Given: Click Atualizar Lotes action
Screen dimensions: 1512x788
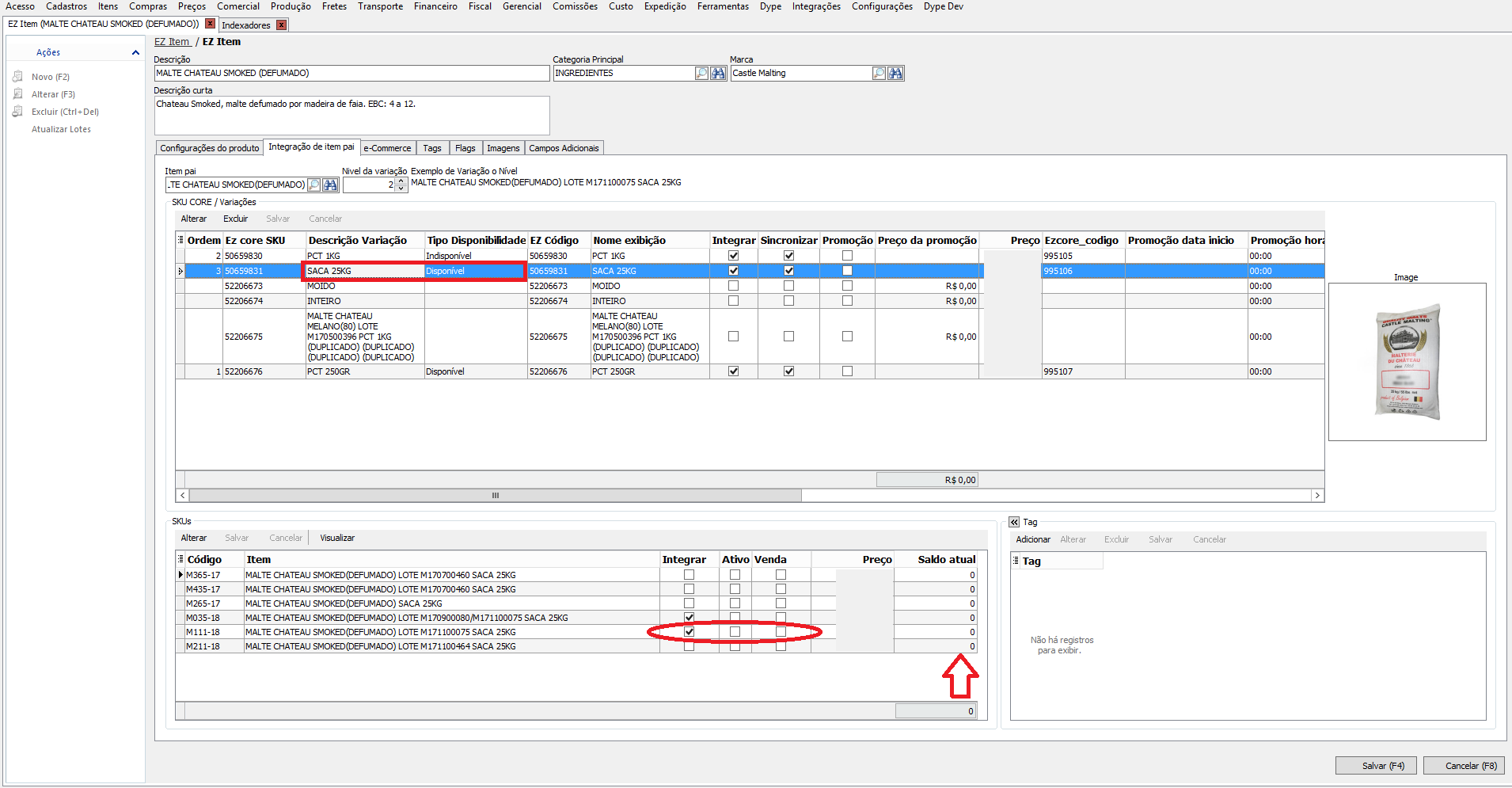Looking at the screenshot, I should [x=61, y=129].
